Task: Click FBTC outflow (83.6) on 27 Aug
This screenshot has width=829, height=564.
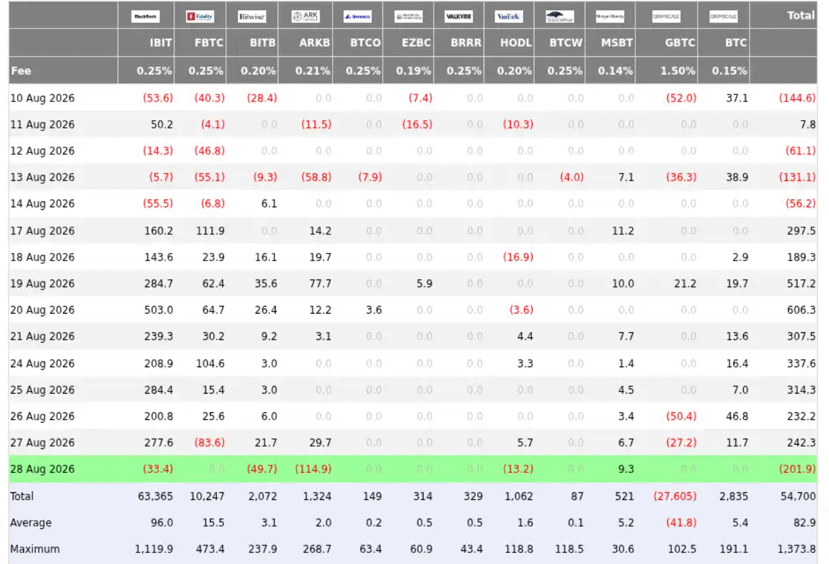Action: coord(209,443)
